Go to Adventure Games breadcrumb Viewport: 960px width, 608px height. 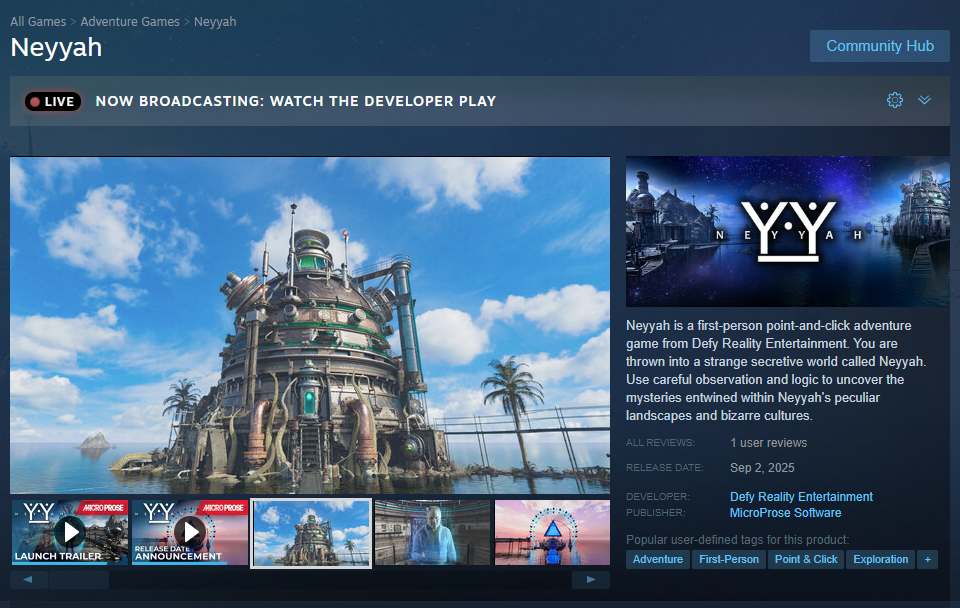coord(130,21)
